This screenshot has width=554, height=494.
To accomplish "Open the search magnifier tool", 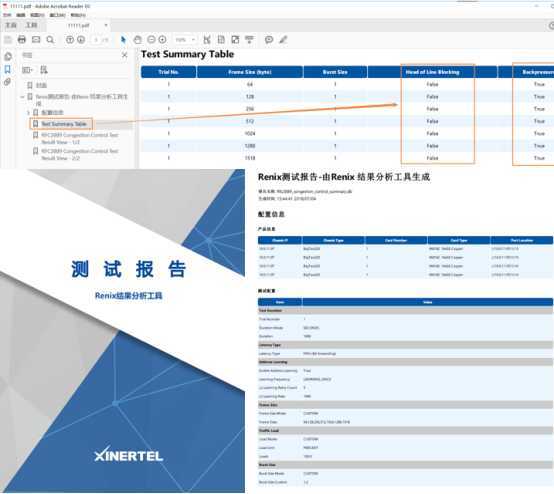I will click(50, 40).
